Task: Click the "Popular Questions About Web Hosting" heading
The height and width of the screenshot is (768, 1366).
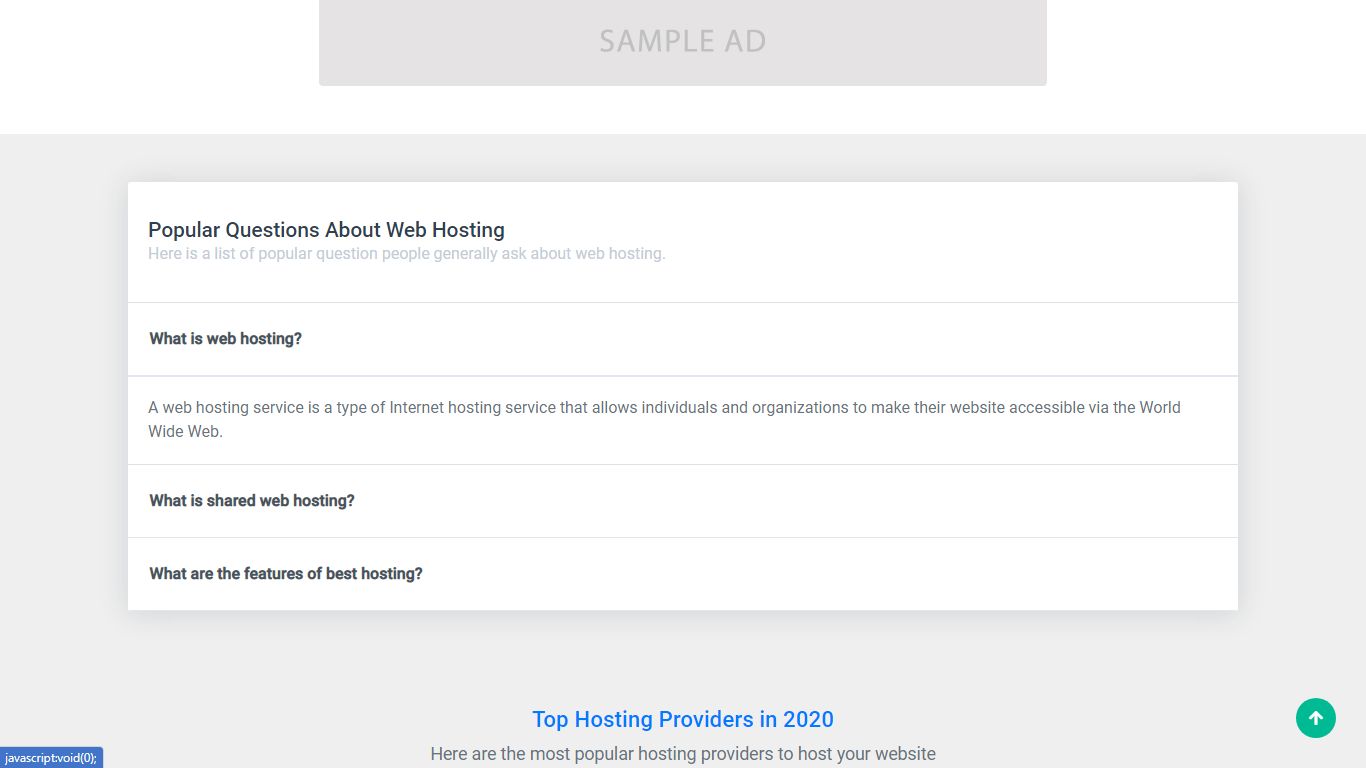Action: 326,230
